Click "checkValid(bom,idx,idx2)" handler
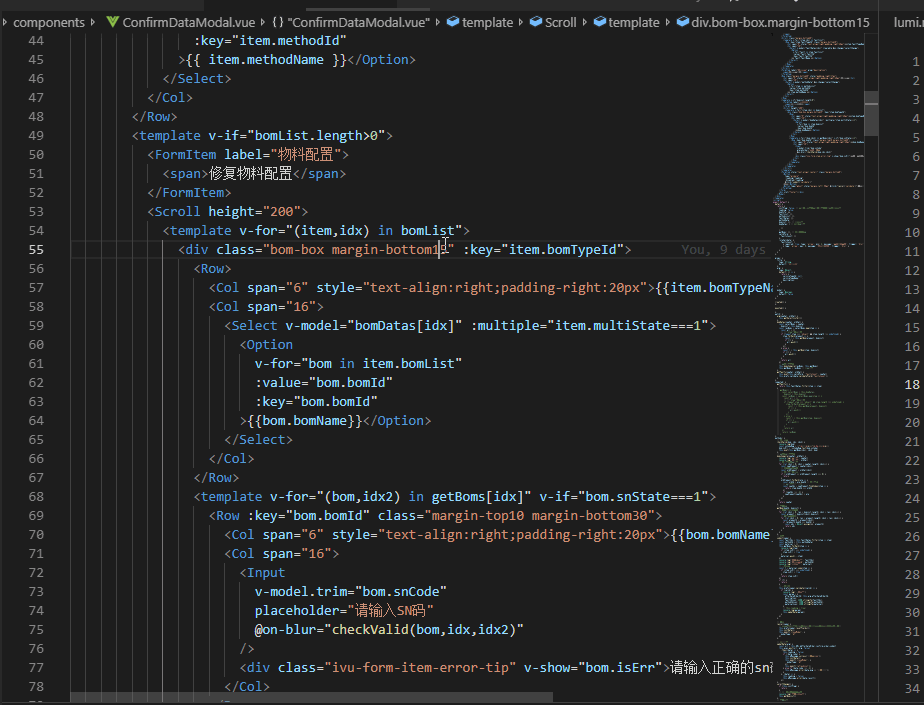Viewport: 924px width, 705px height. coord(424,630)
